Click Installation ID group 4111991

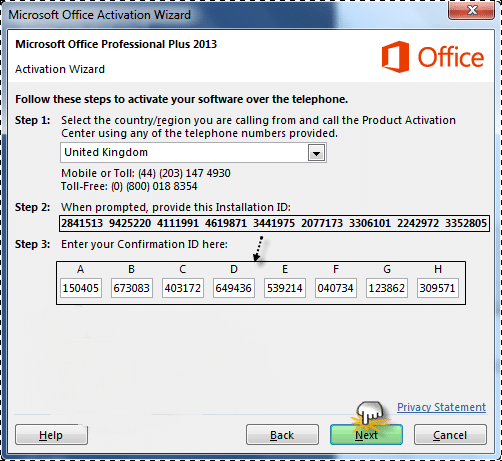(x=178, y=223)
